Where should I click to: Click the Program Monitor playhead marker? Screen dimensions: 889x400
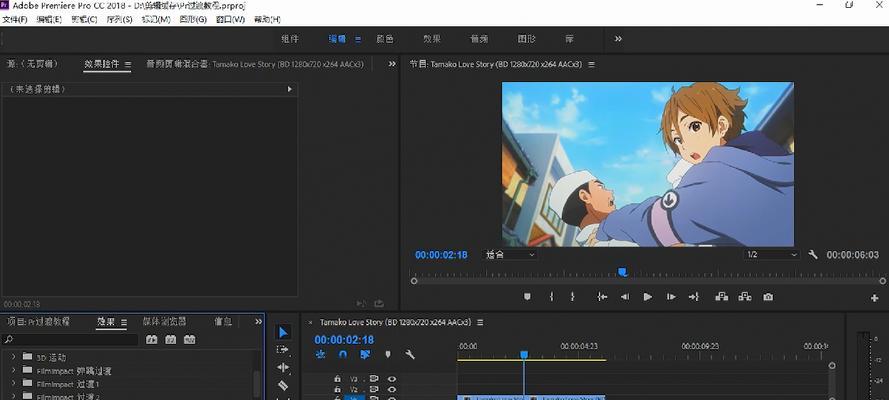(623, 273)
